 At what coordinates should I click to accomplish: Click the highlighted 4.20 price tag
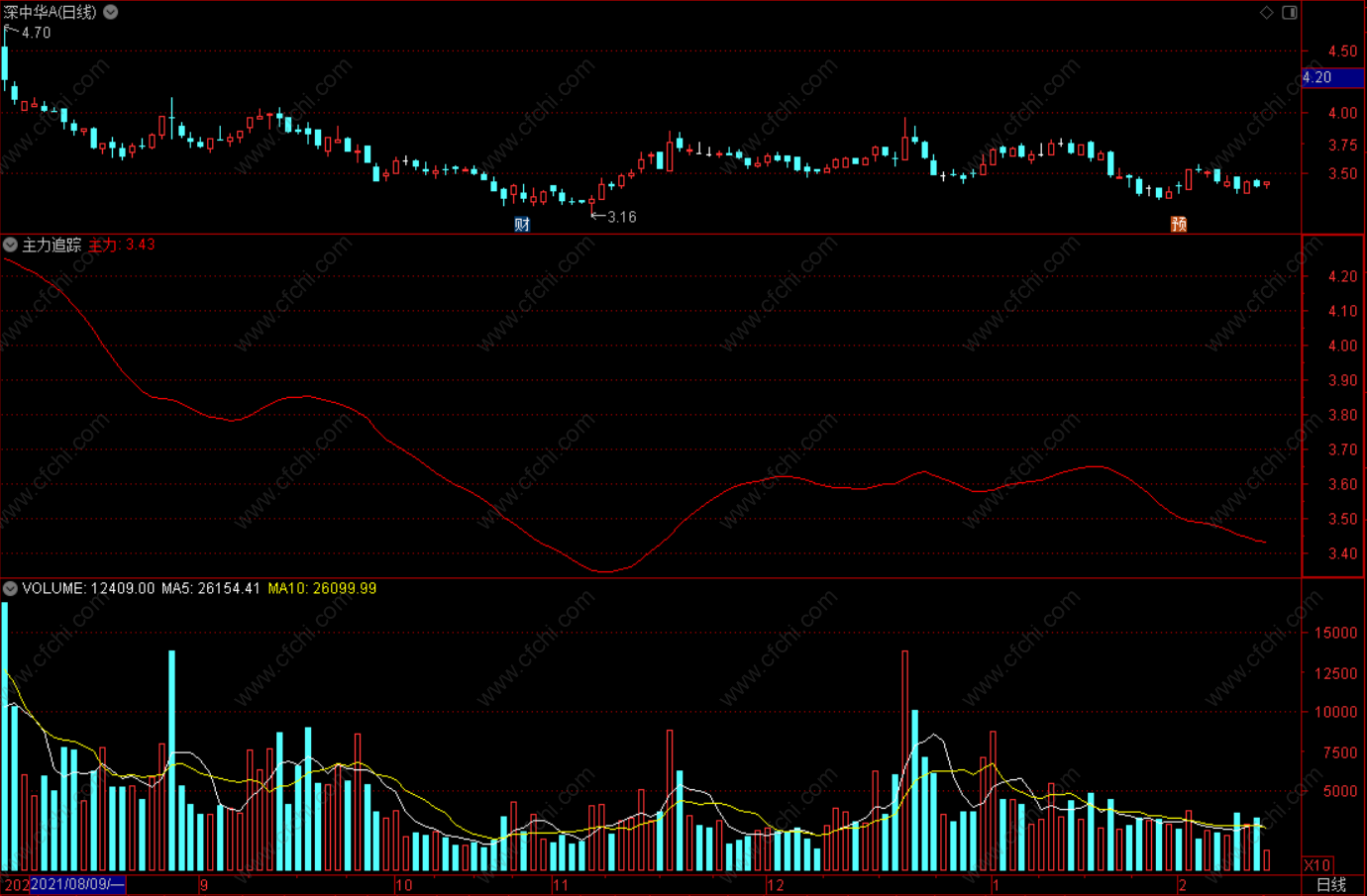click(1331, 77)
